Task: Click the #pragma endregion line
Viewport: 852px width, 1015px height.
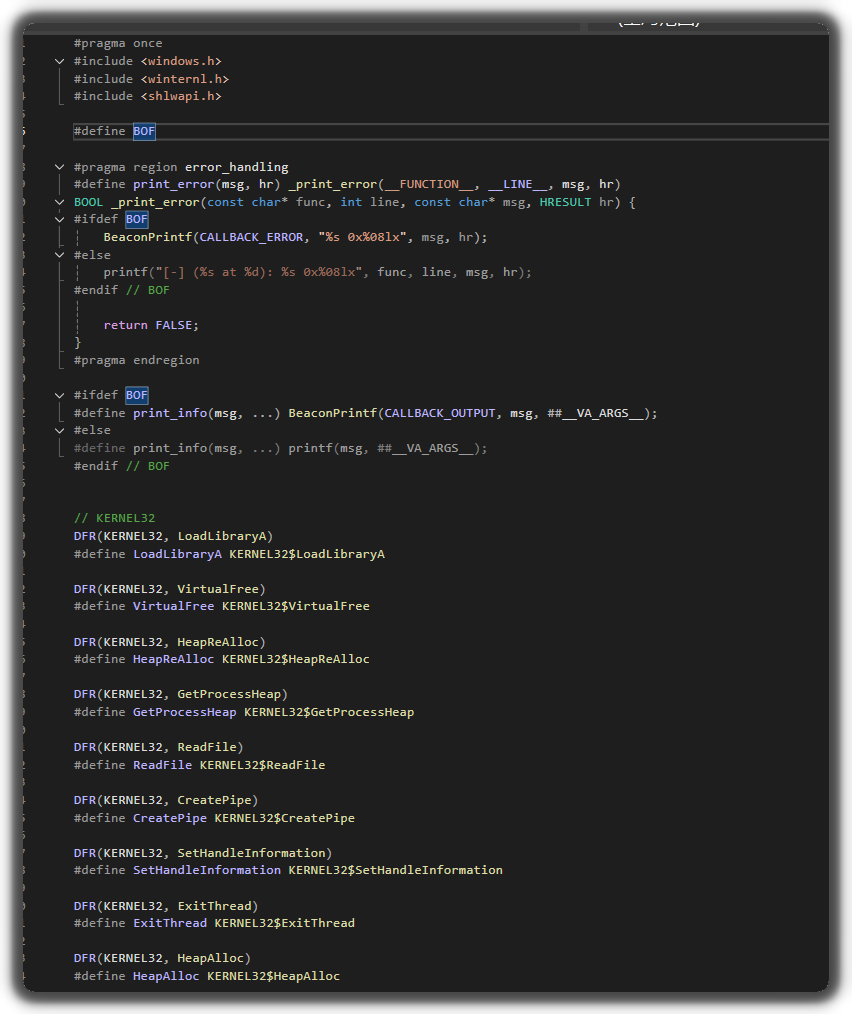Action: point(136,360)
